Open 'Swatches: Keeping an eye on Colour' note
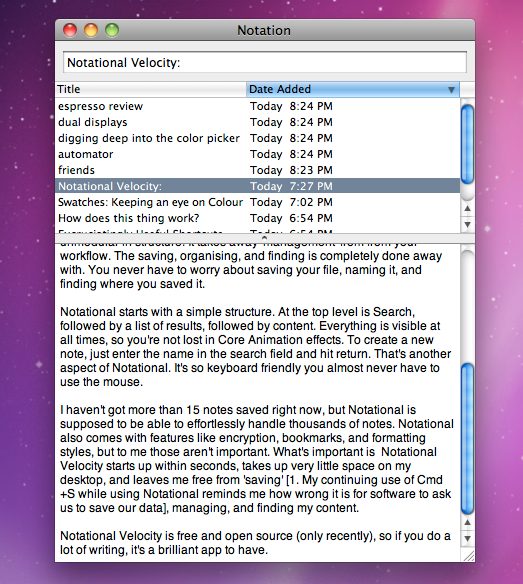The height and width of the screenshot is (584, 523). click(x=257, y=202)
